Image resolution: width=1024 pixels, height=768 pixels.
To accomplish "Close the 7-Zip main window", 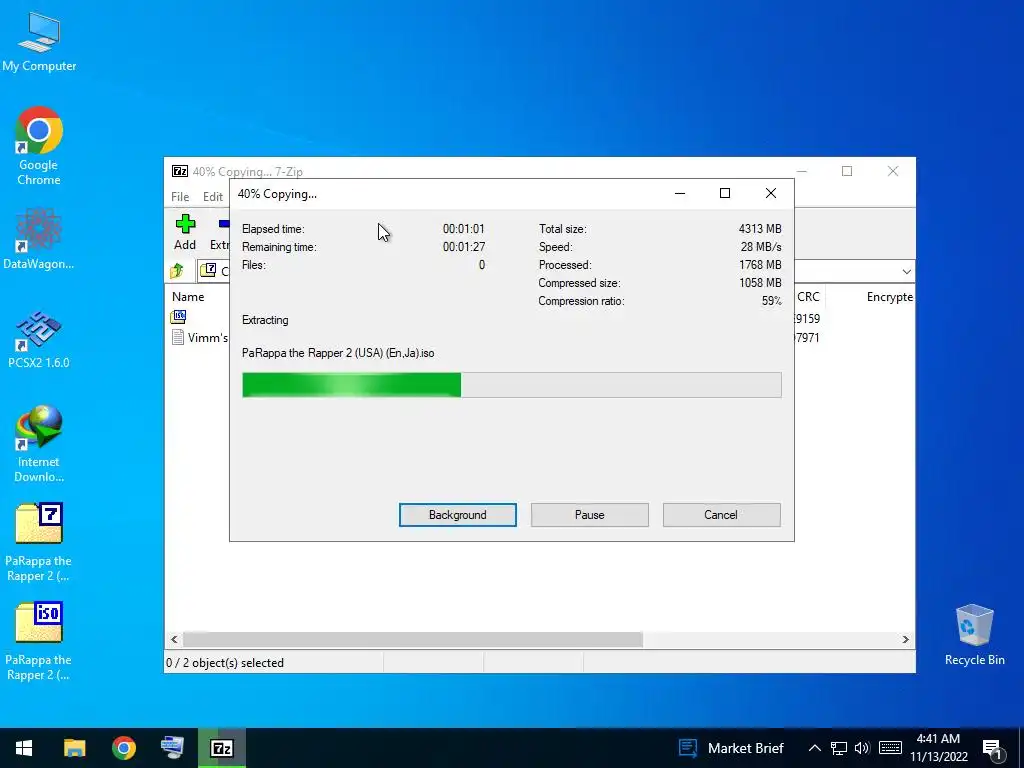I will [893, 171].
